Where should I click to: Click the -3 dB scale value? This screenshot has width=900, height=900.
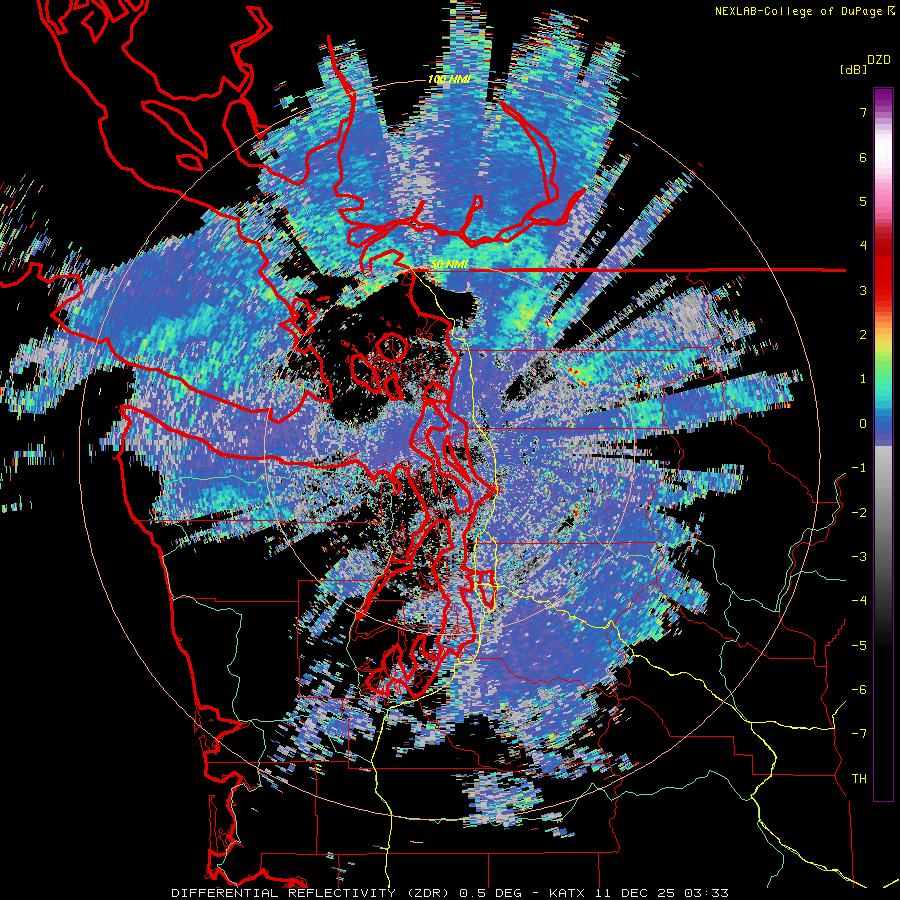pos(859,557)
